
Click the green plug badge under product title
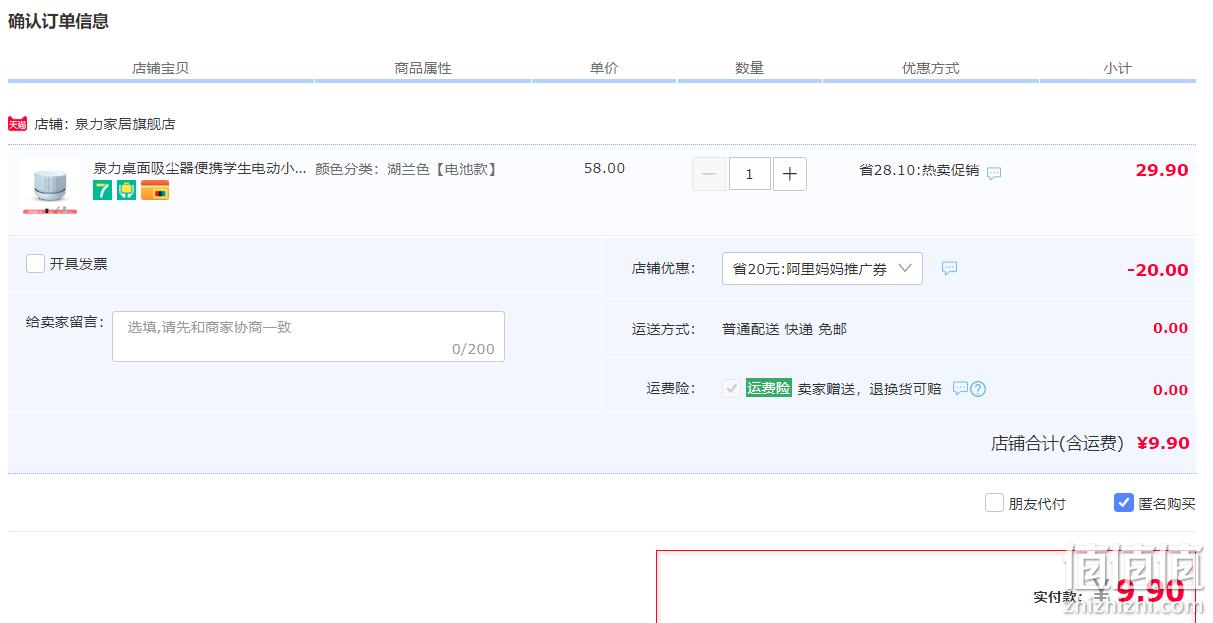(126, 190)
